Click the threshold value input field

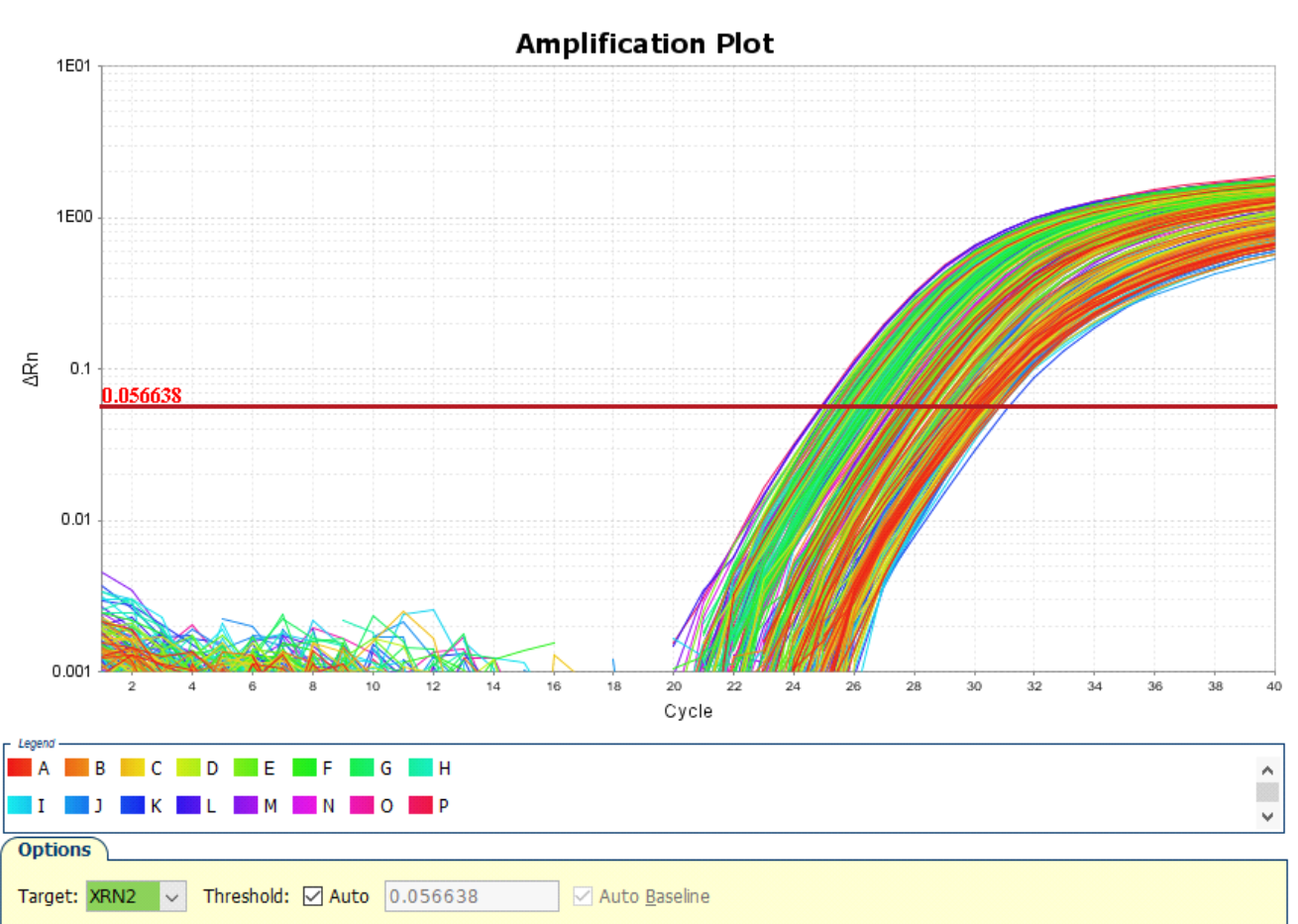coord(471,896)
